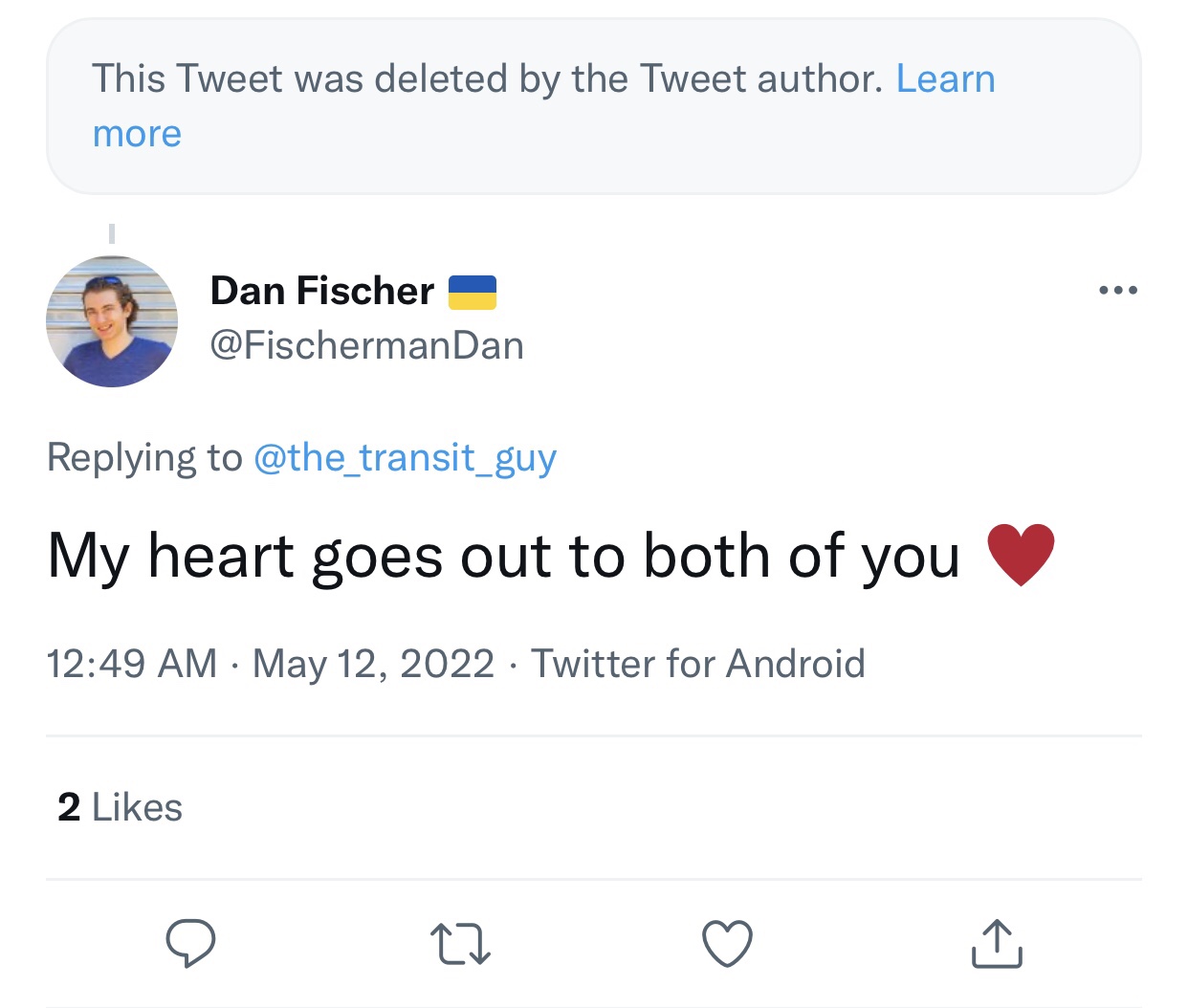Click Dan Fischer's profile avatar

click(x=112, y=321)
